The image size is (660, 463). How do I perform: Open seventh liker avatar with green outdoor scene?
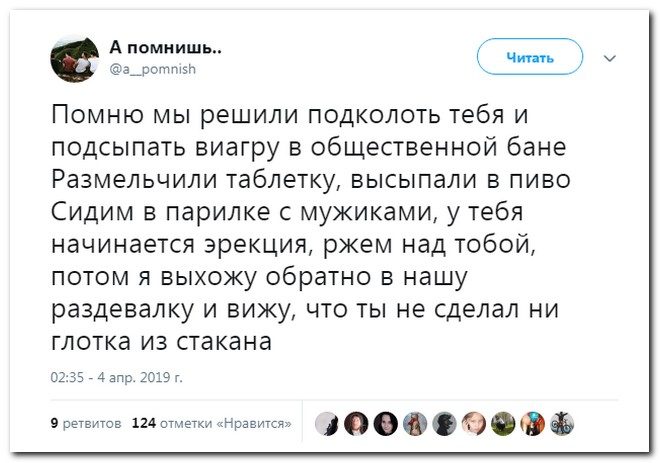pos(503,424)
